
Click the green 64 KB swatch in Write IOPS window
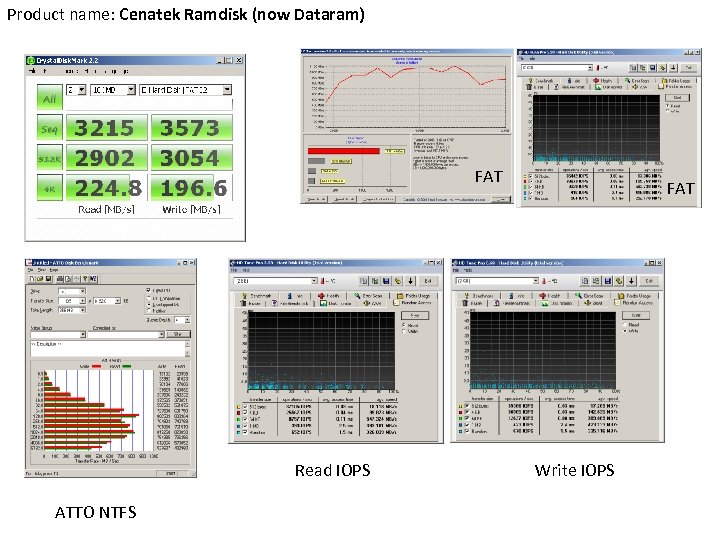click(460, 419)
